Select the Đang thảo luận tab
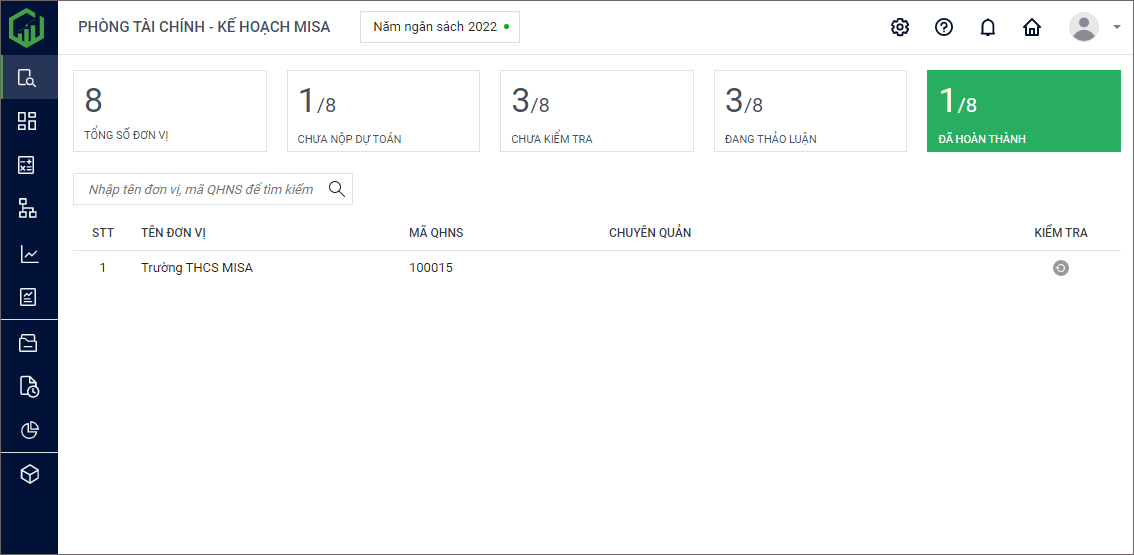This screenshot has height=555, width=1134. (x=809, y=111)
